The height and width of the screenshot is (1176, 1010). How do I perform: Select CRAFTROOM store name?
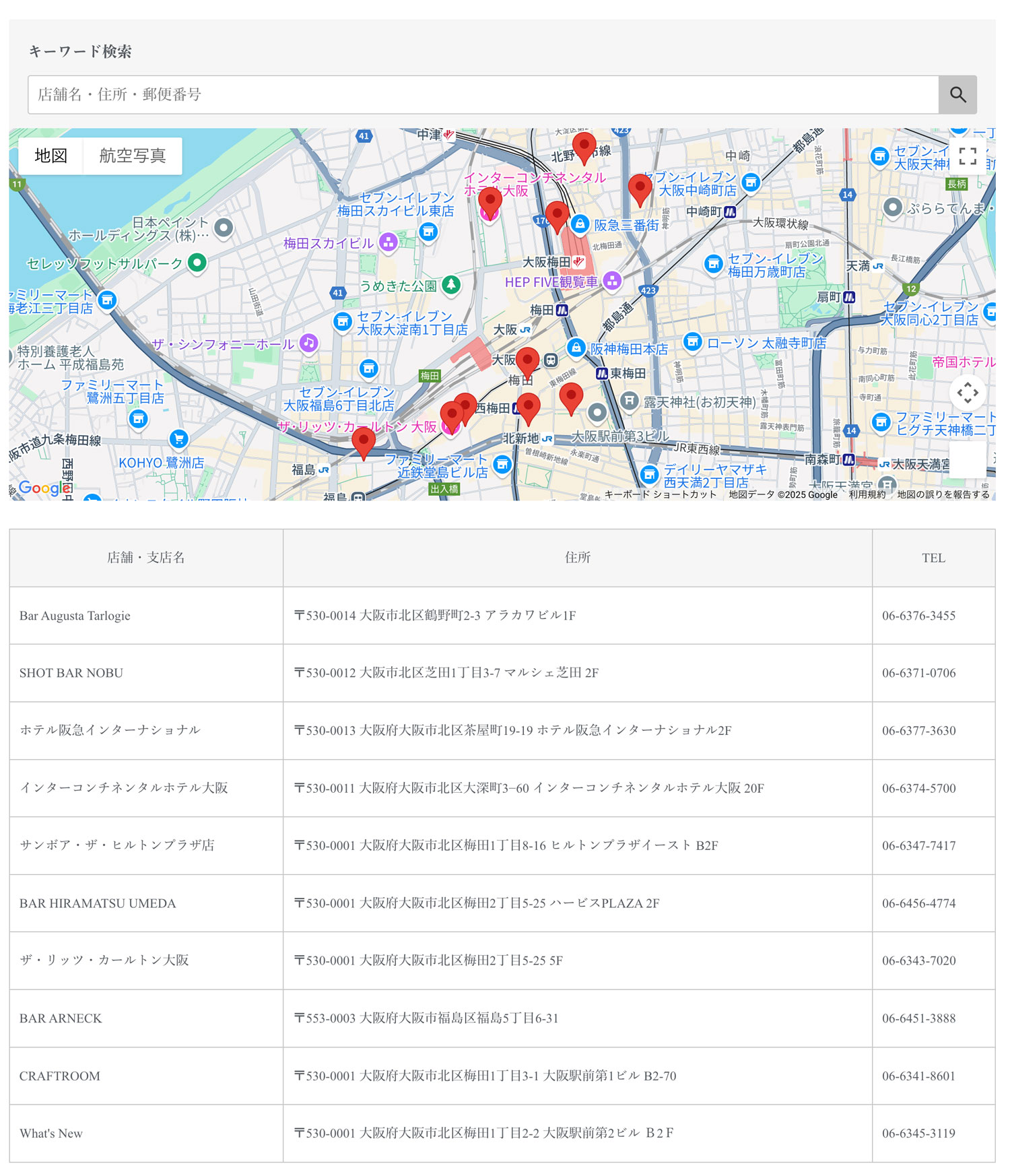point(60,1076)
